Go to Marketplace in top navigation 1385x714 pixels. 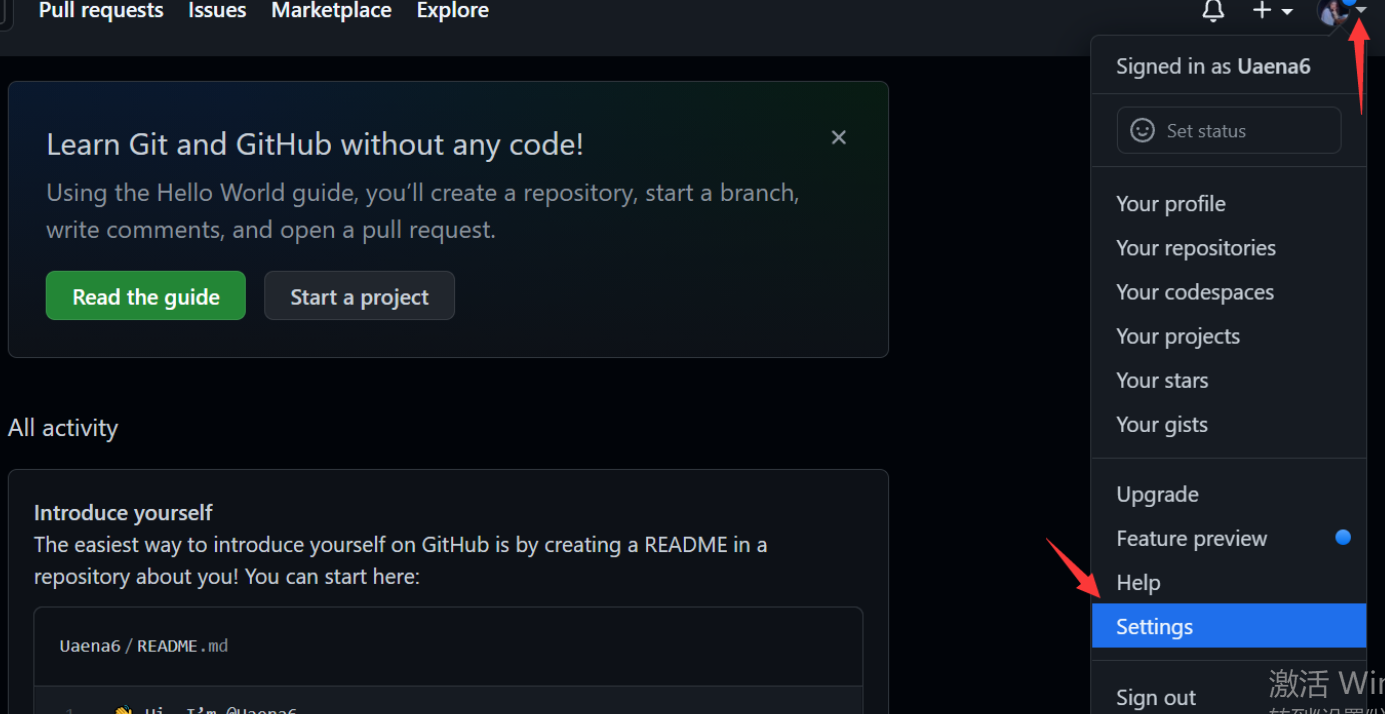pos(331,10)
